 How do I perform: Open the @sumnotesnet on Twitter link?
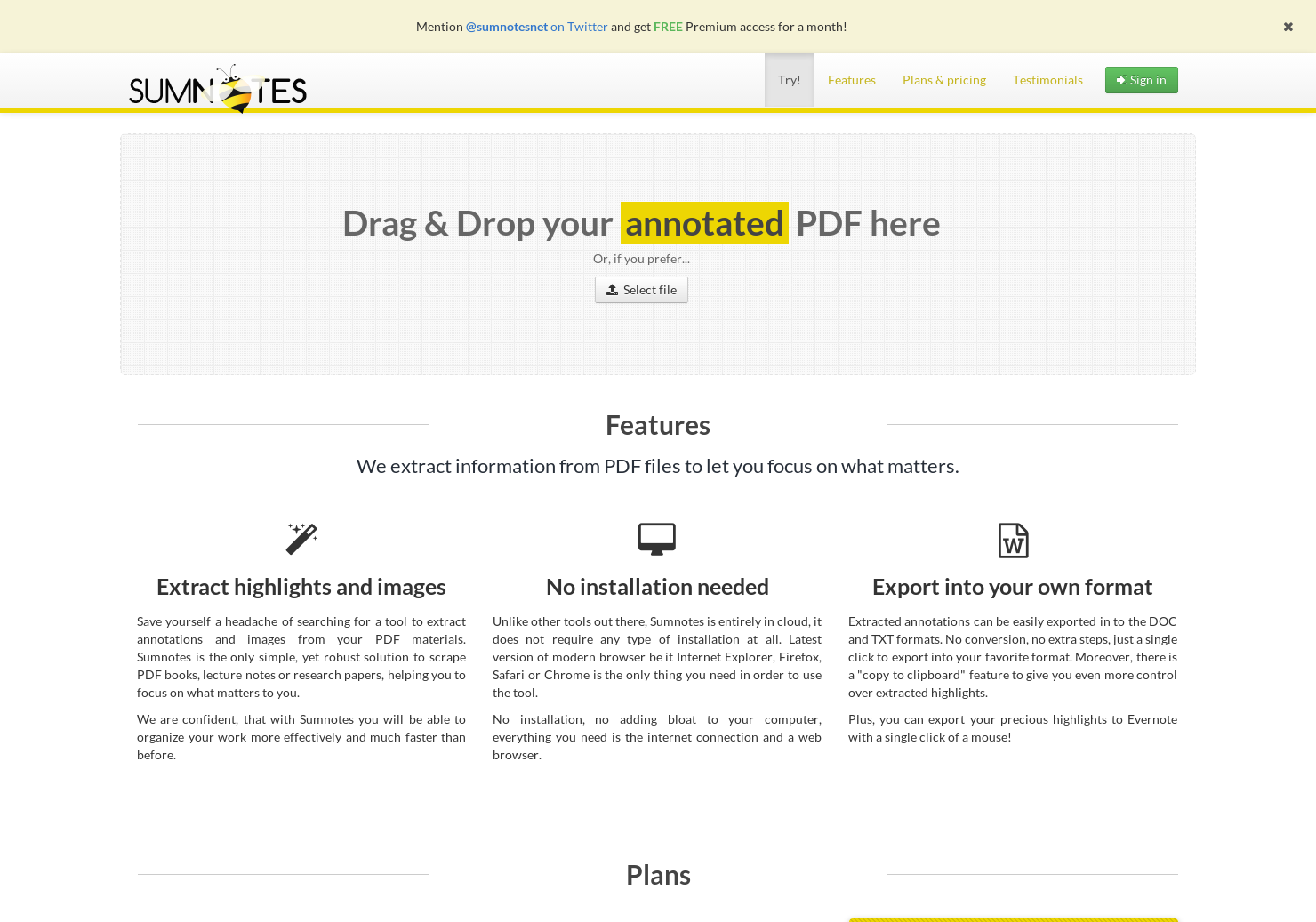tap(535, 26)
